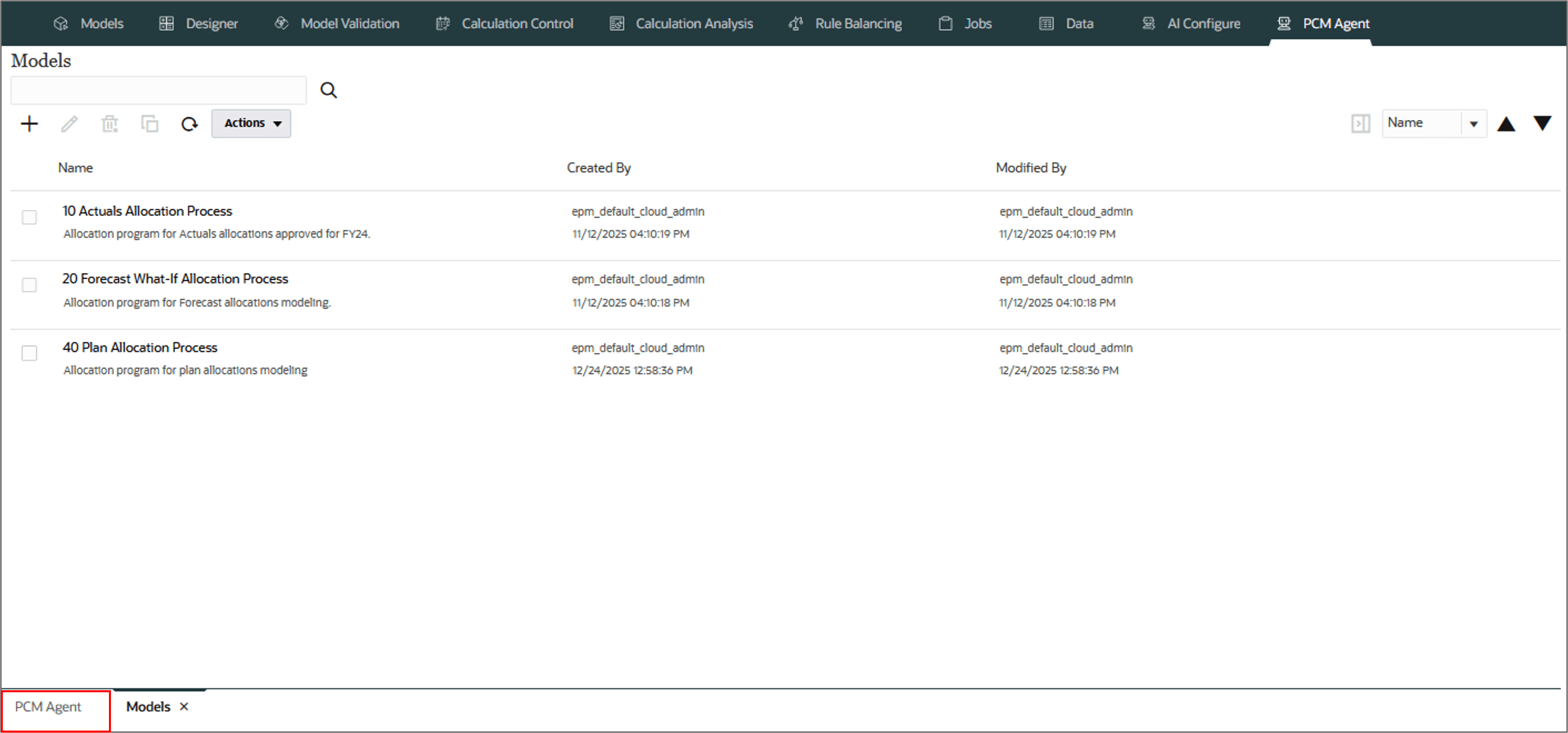The image size is (1568, 733).
Task: Select the PCM Agent bottom tab
Action: (48, 707)
